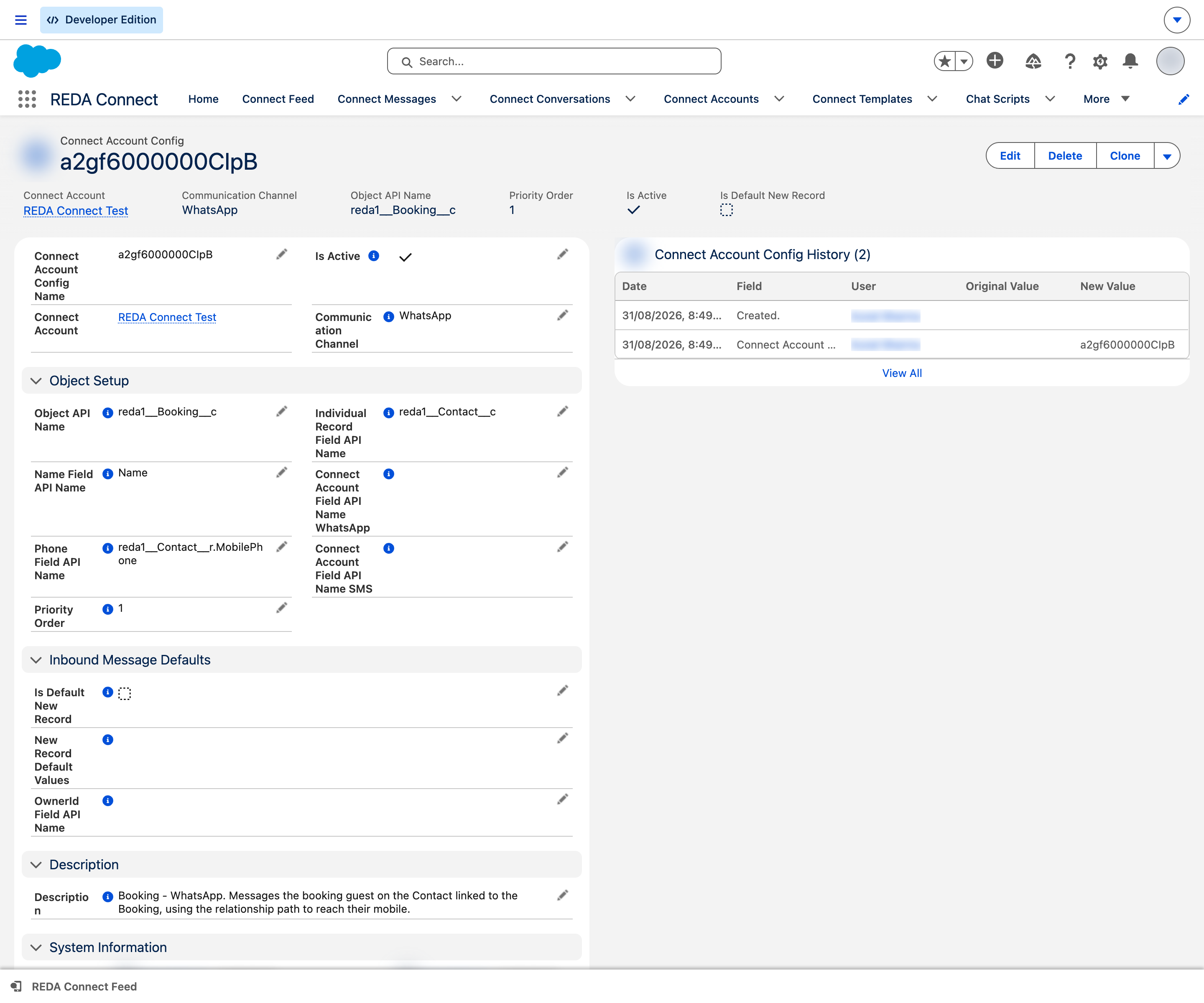Viewport: 1204px width, 1003px height.
Task: Open the hamburger menu at top left
Action: [21, 20]
